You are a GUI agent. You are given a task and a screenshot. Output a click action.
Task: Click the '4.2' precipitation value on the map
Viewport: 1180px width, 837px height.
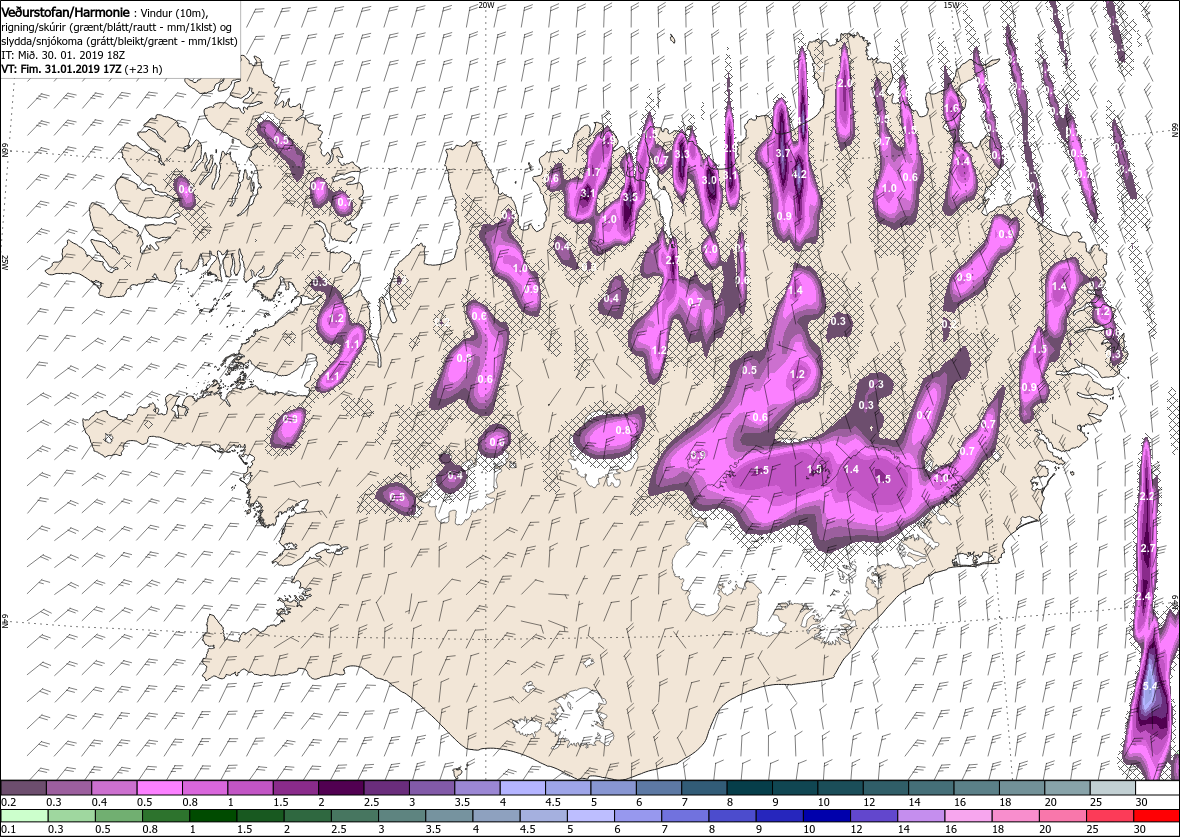pos(799,174)
